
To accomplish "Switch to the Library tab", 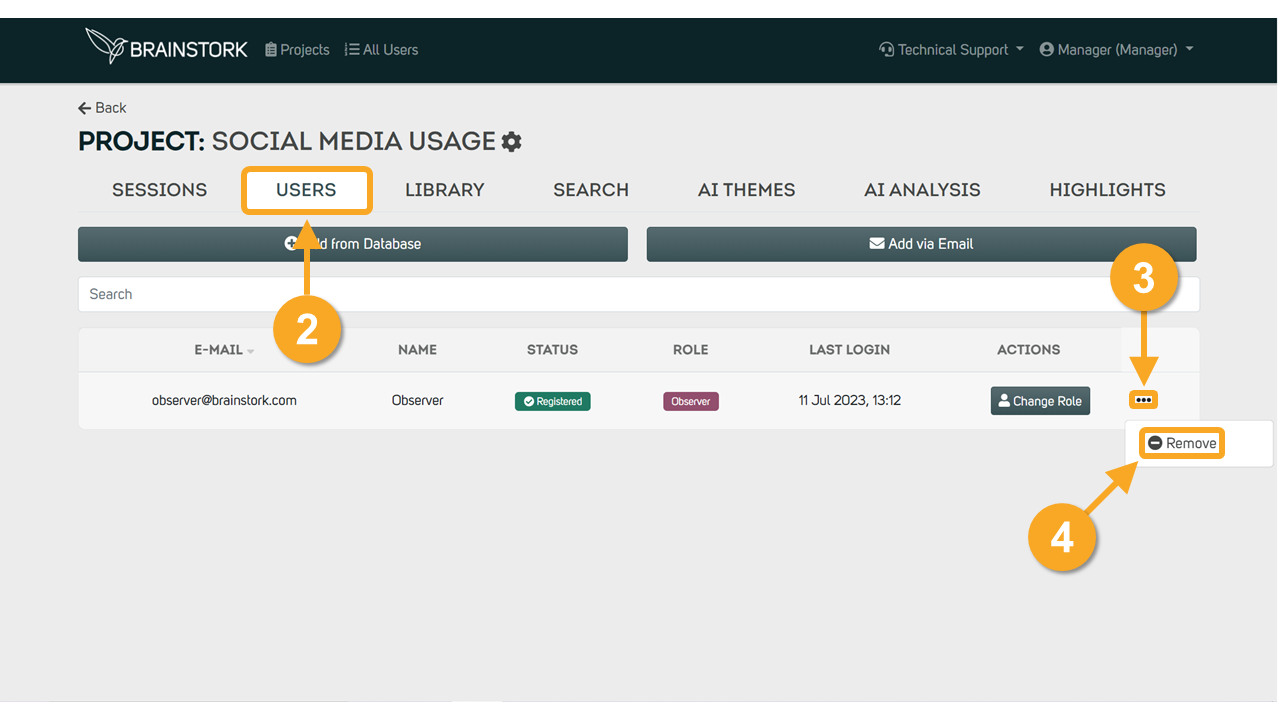I will 445,190.
